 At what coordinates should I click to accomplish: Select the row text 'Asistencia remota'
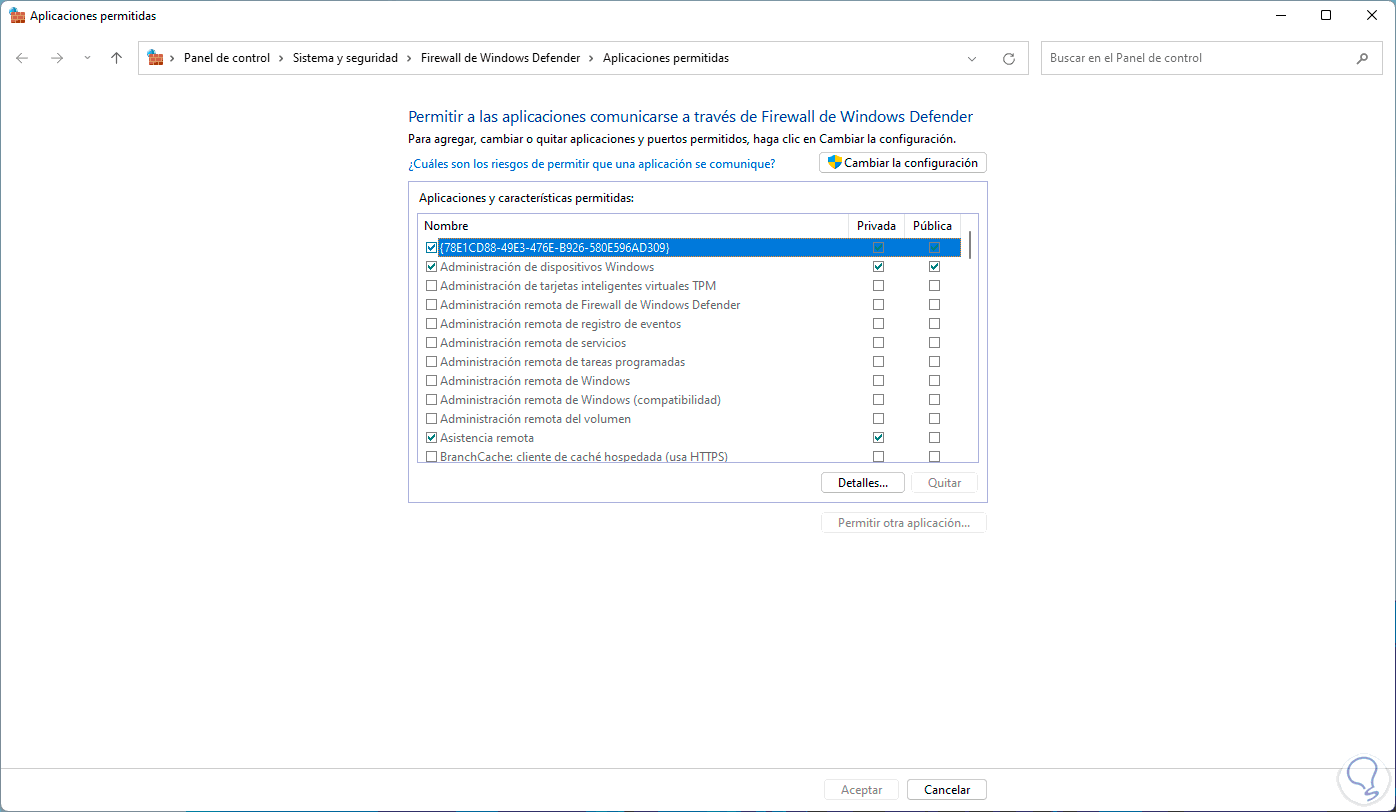tap(487, 438)
